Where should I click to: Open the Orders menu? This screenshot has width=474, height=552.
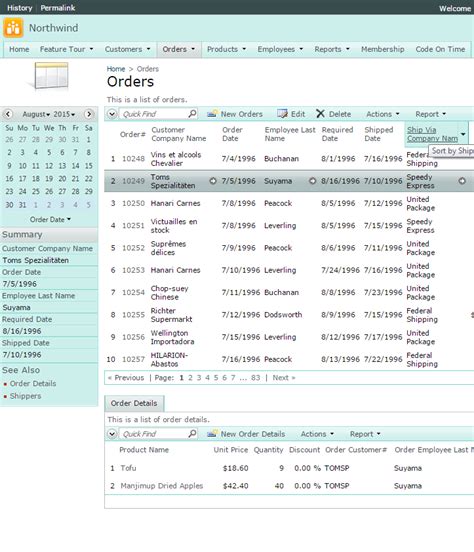pos(179,49)
